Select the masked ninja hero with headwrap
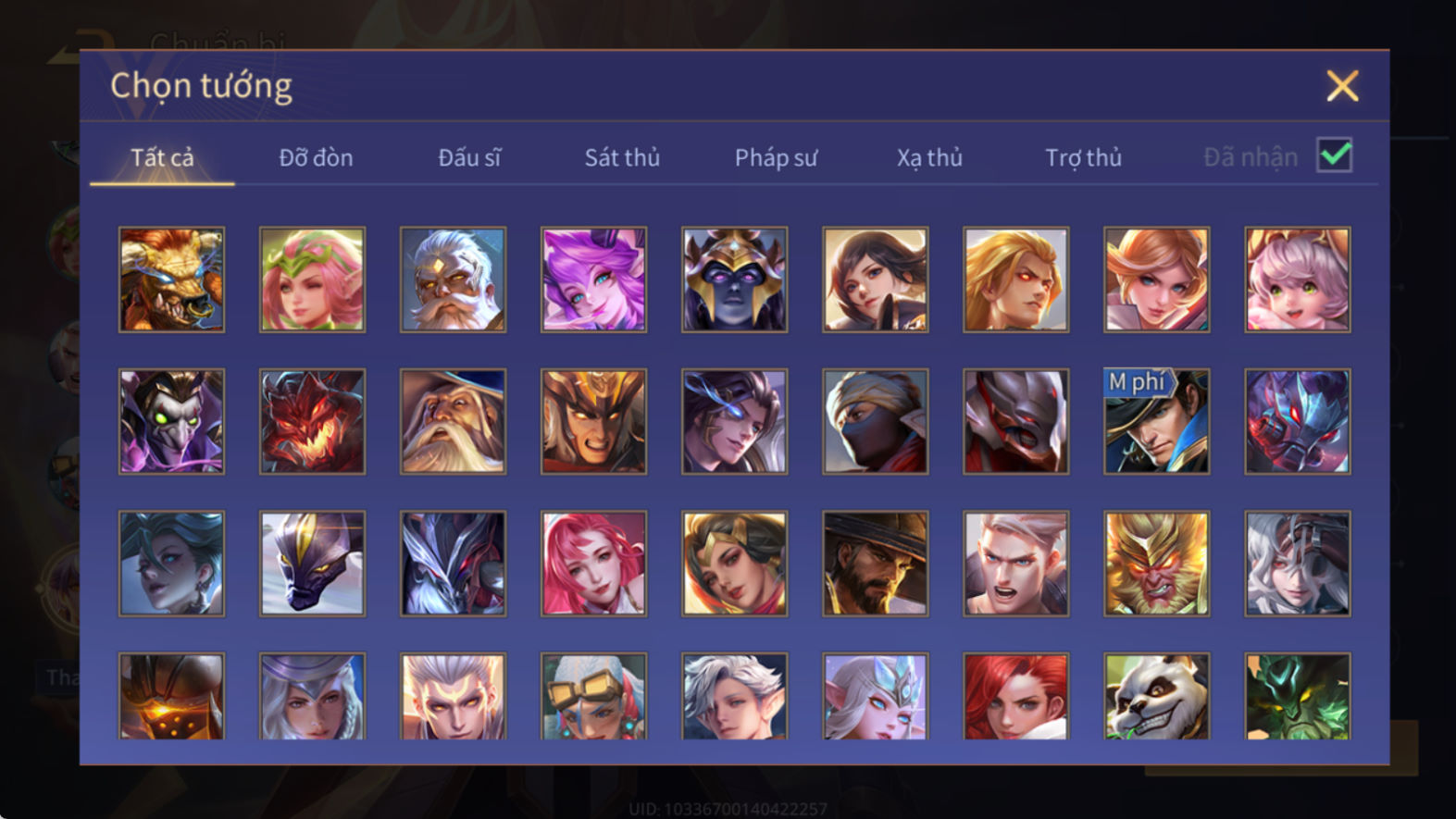Screen dimensions: 1456x819 click(x=875, y=422)
